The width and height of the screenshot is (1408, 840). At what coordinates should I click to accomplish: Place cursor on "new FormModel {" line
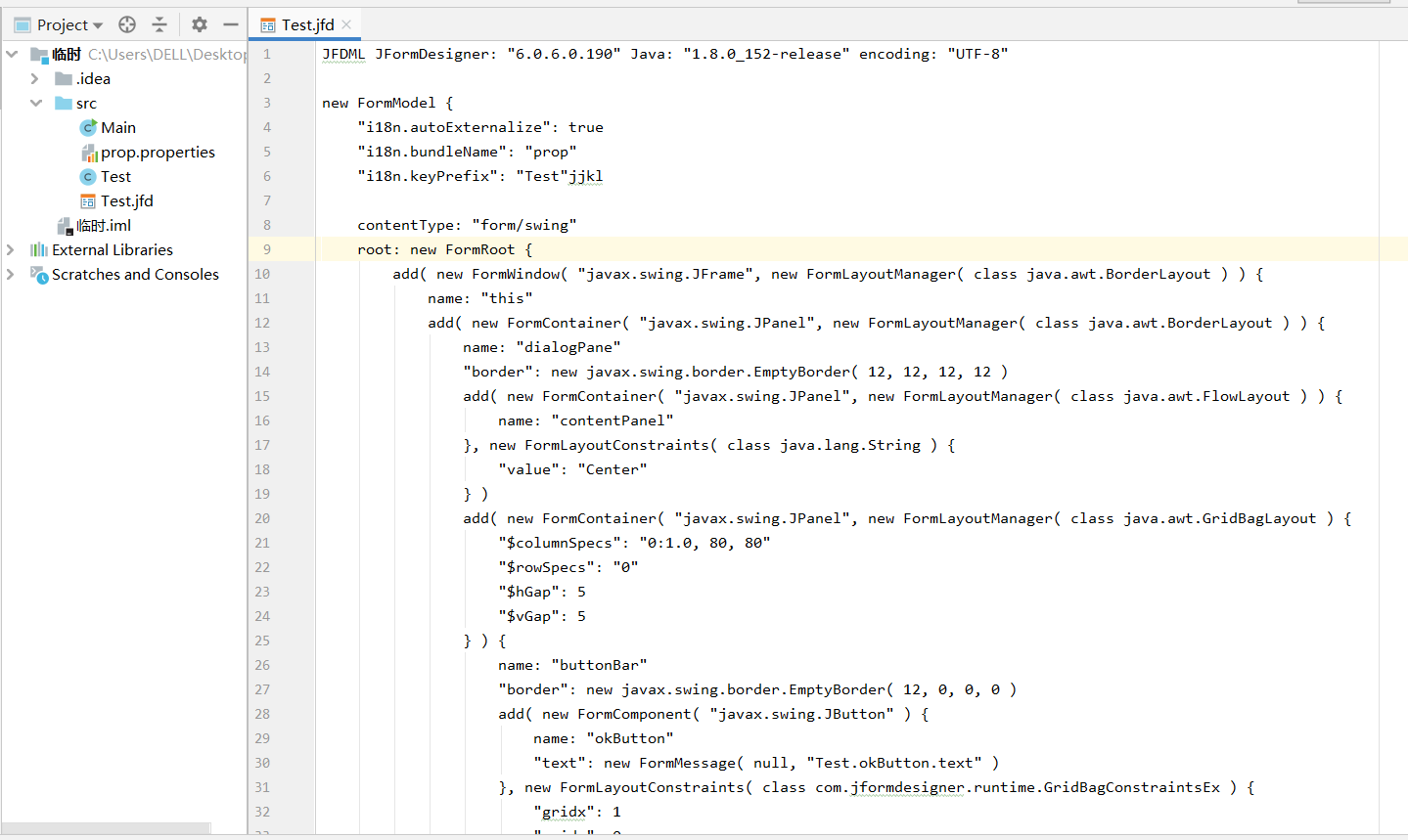387,103
